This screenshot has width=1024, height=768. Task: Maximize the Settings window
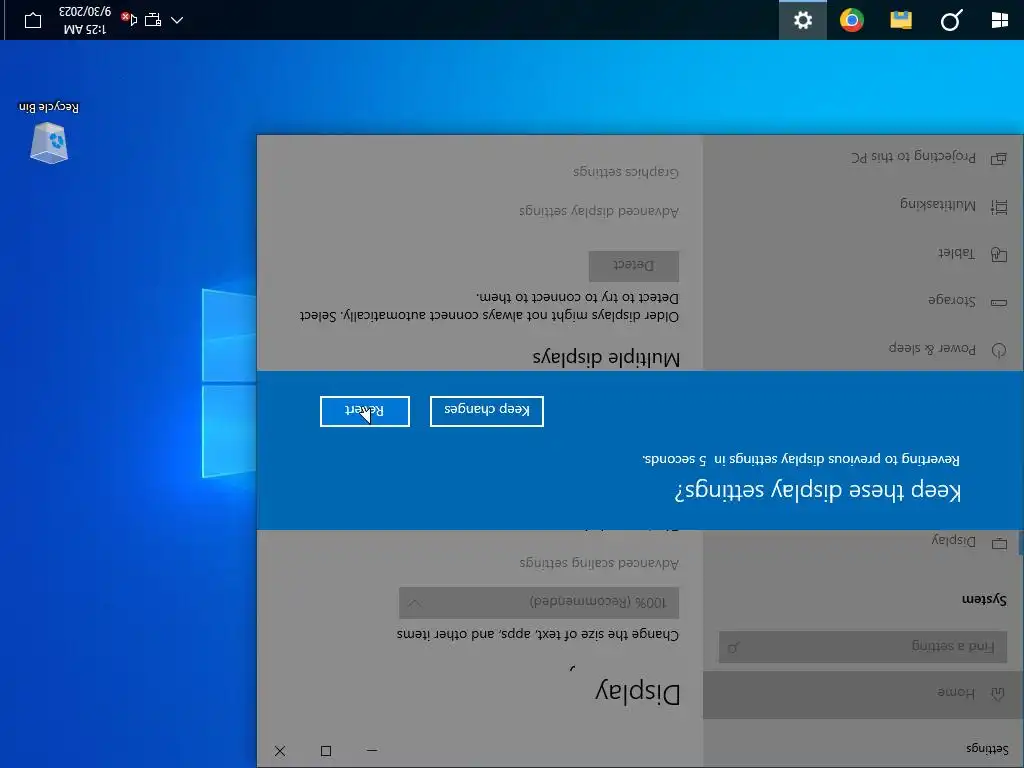click(326, 750)
